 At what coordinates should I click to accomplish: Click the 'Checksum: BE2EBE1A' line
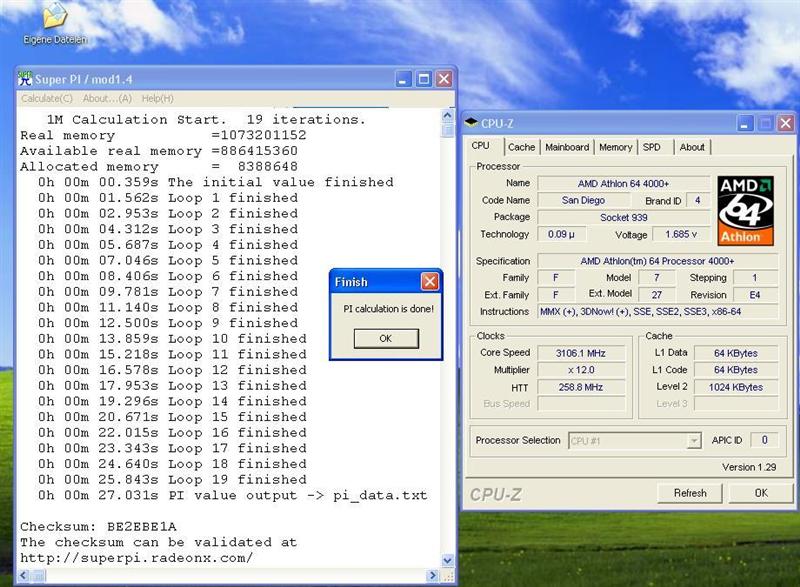tap(98, 526)
